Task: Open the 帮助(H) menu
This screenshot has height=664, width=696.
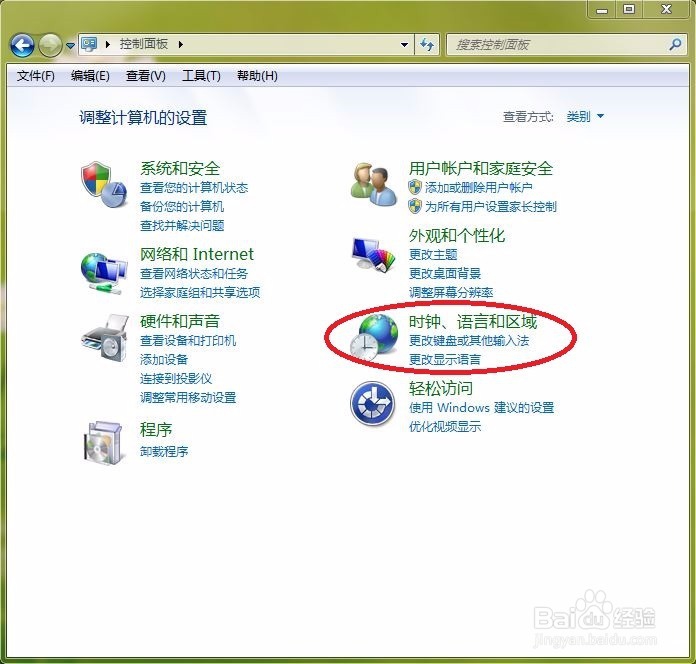Action: [257, 76]
